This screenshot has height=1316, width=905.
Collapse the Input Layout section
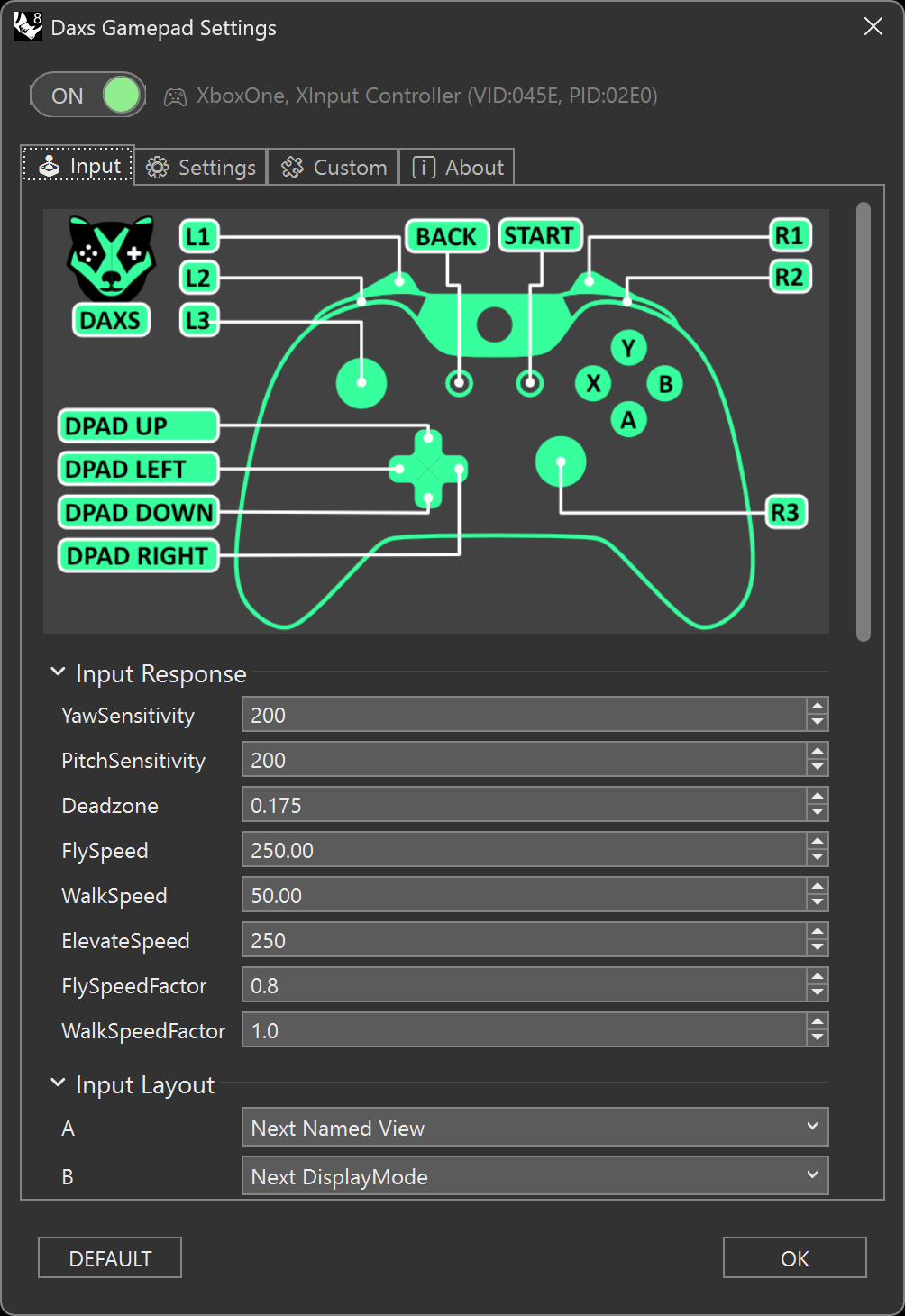click(58, 1083)
